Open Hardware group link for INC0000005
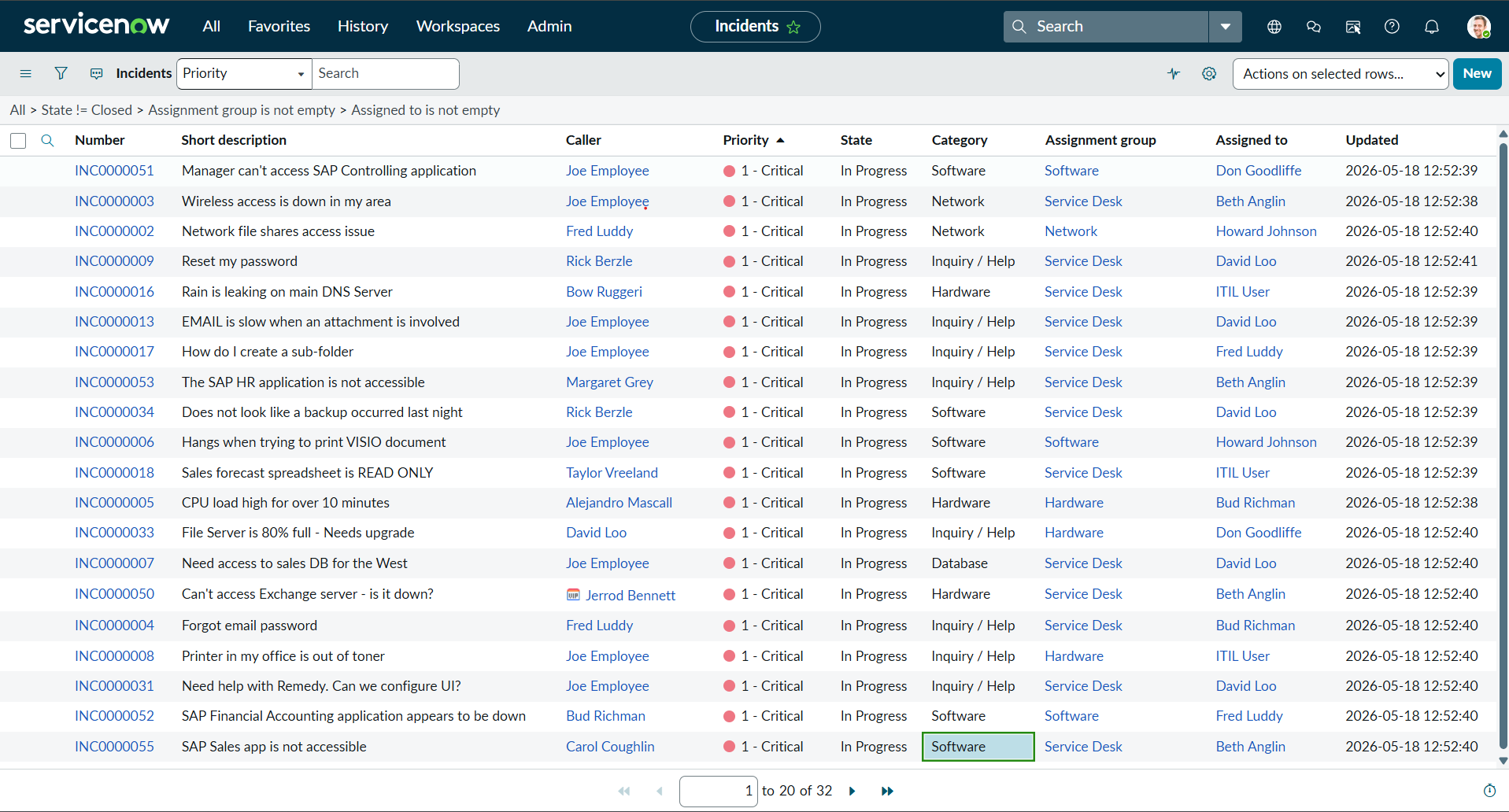This screenshot has width=1509, height=812. coord(1074,503)
